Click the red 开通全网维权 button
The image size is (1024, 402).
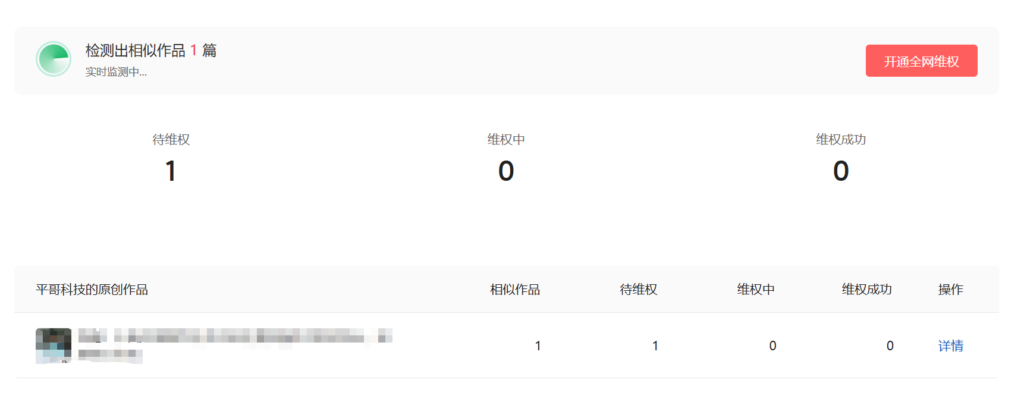pyautogui.click(x=921, y=61)
